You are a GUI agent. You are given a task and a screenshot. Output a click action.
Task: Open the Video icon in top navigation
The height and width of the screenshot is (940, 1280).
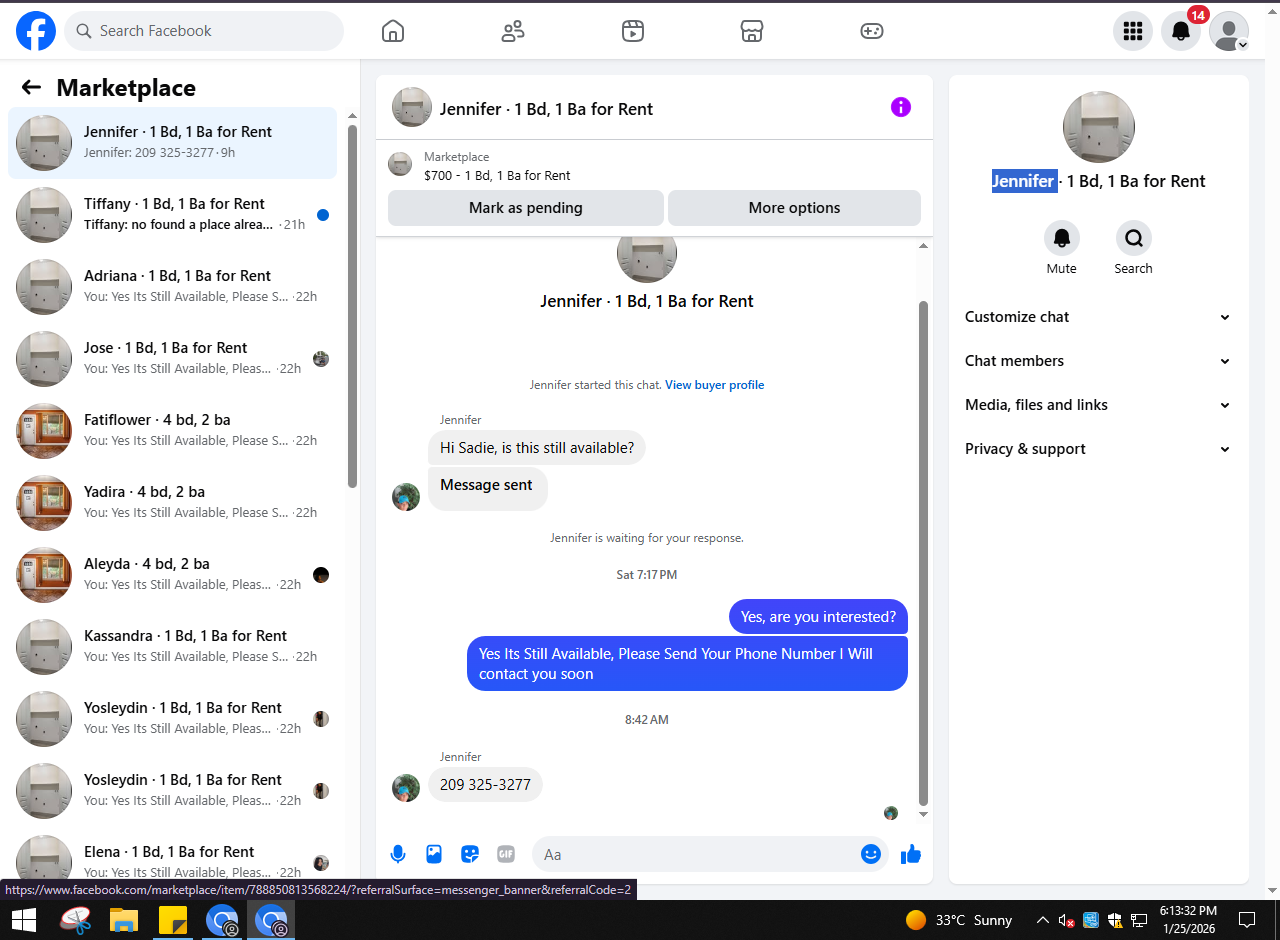[x=632, y=31]
